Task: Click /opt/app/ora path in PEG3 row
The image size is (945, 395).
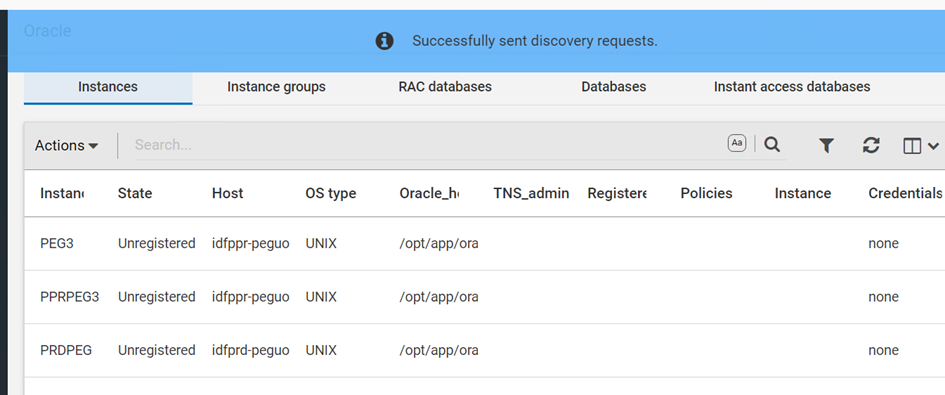Action: click(x=438, y=244)
